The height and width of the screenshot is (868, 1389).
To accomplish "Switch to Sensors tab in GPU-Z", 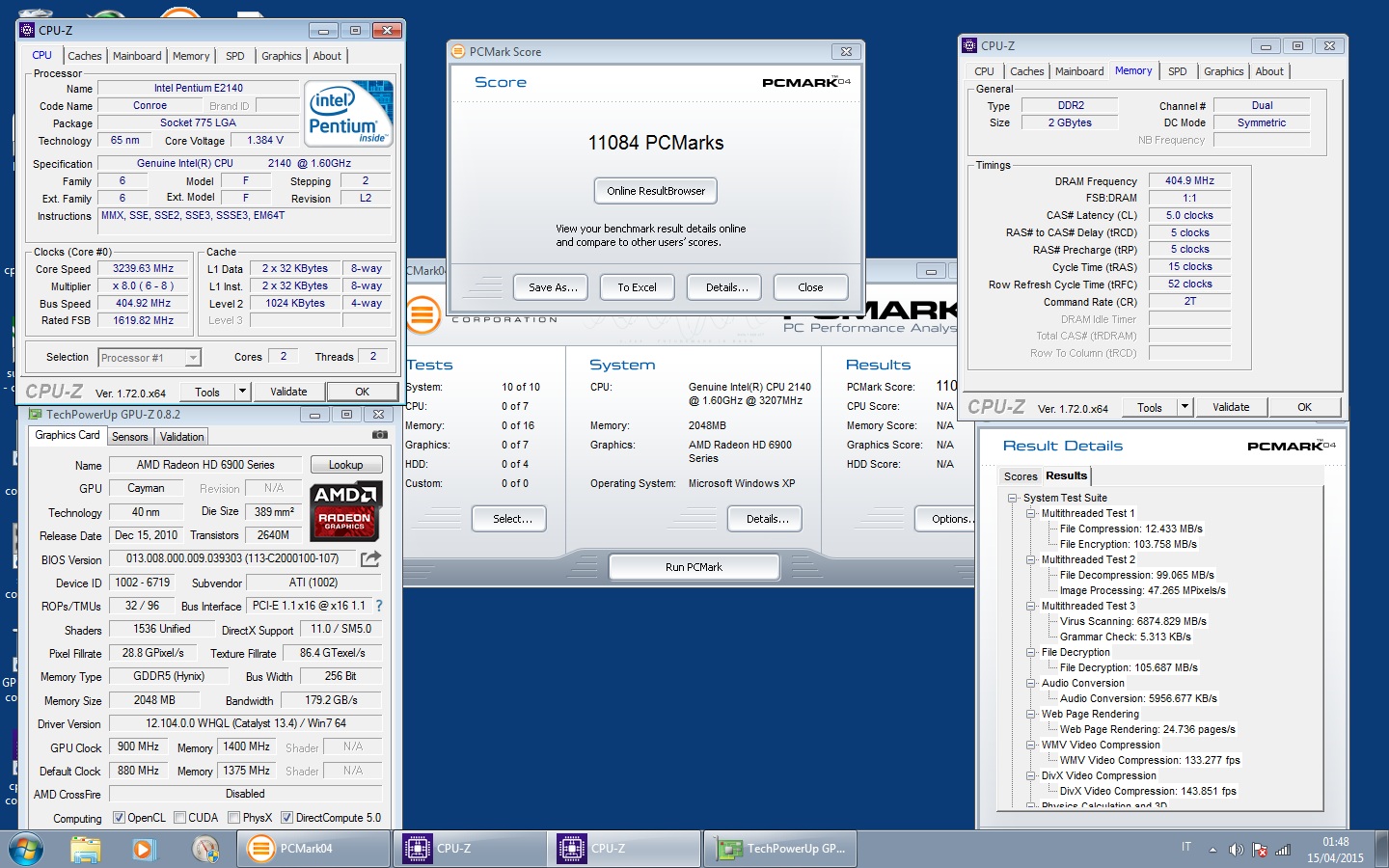I will 130,437.
